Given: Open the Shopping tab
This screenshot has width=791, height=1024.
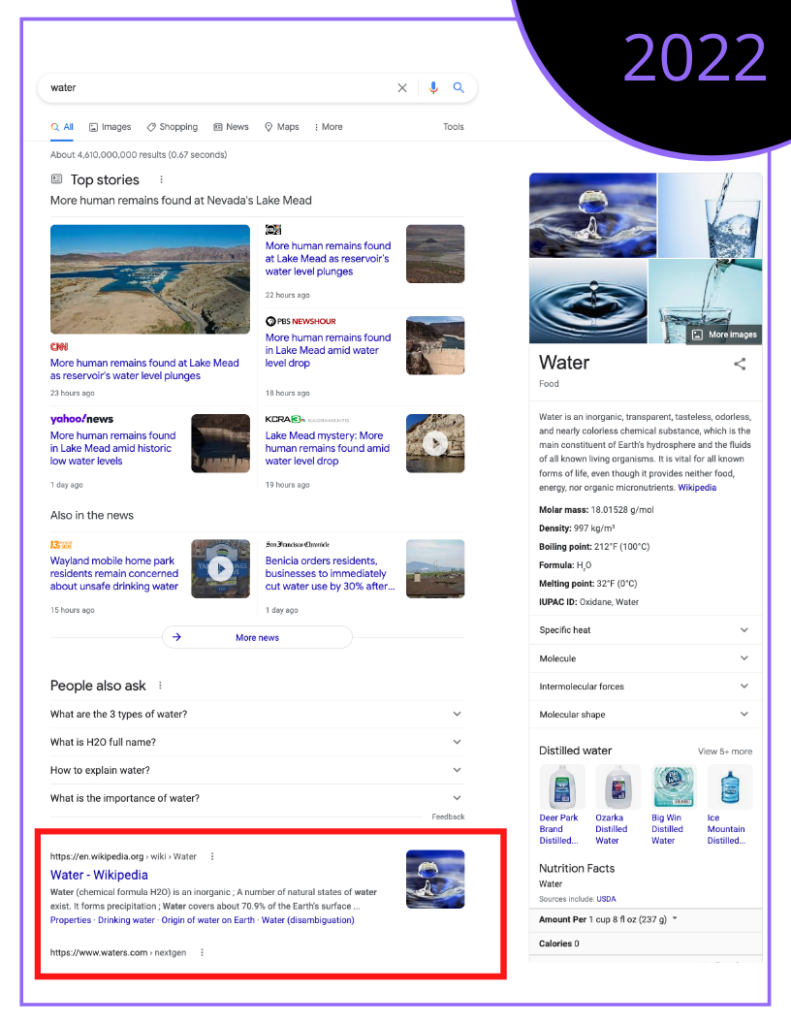Looking at the screenshot, I should pos(172,127).
